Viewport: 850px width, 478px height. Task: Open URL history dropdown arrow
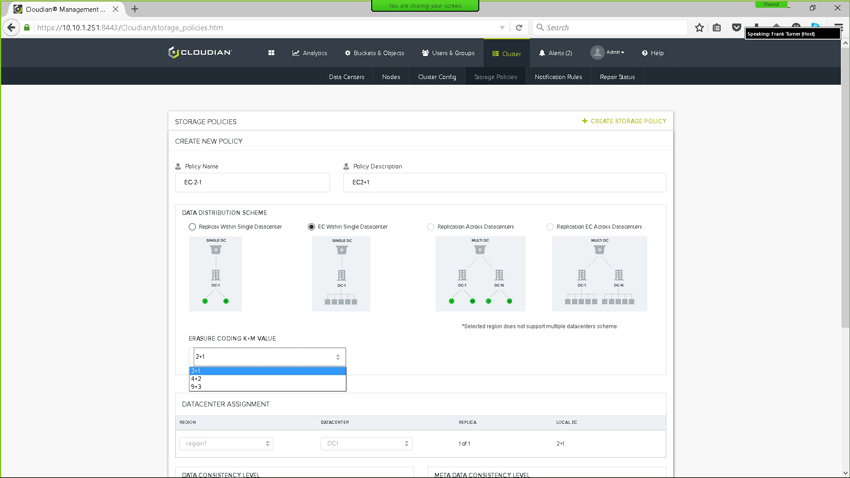(x=502, y=28)
